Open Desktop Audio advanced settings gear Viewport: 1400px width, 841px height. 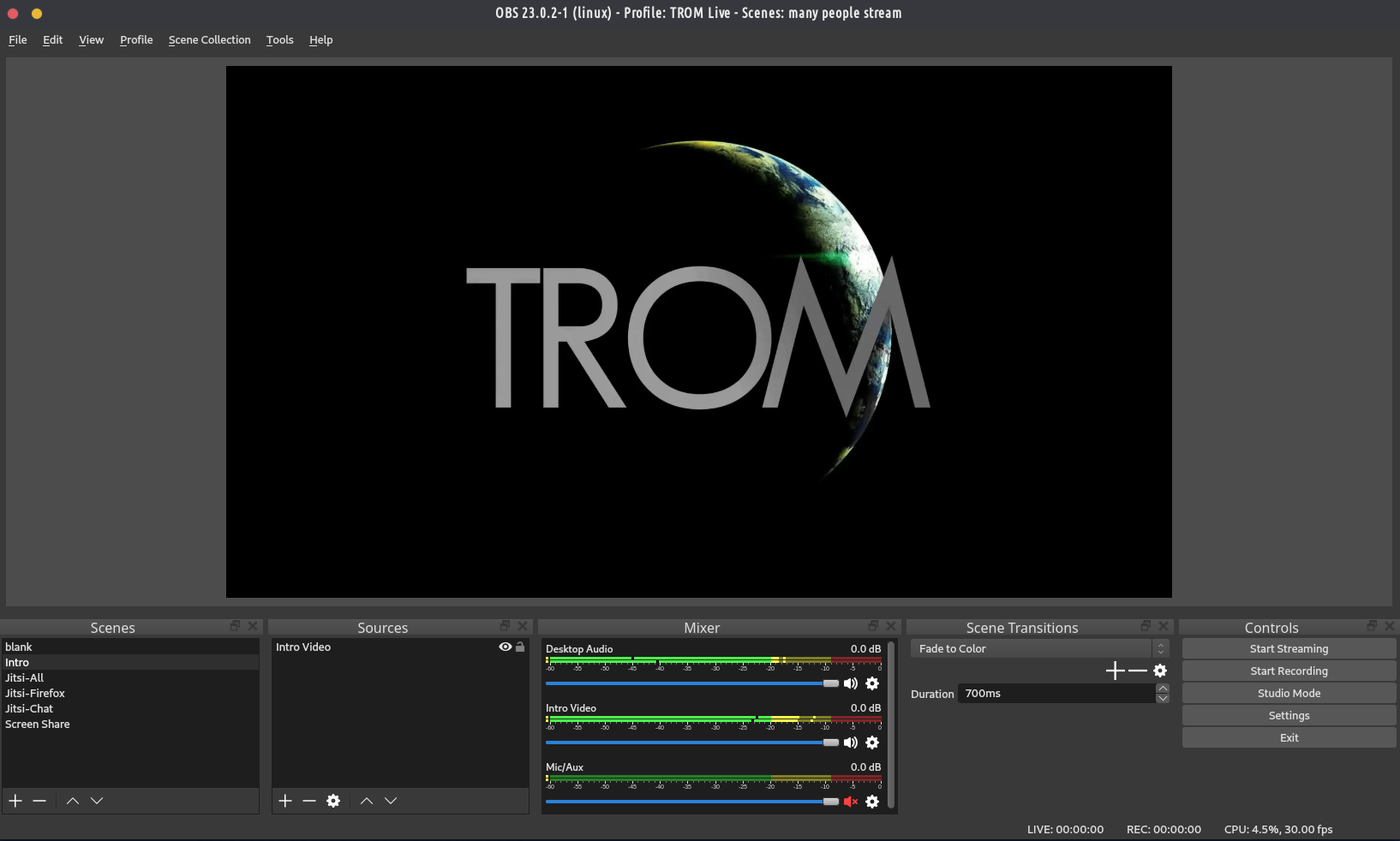pos(872,683)
